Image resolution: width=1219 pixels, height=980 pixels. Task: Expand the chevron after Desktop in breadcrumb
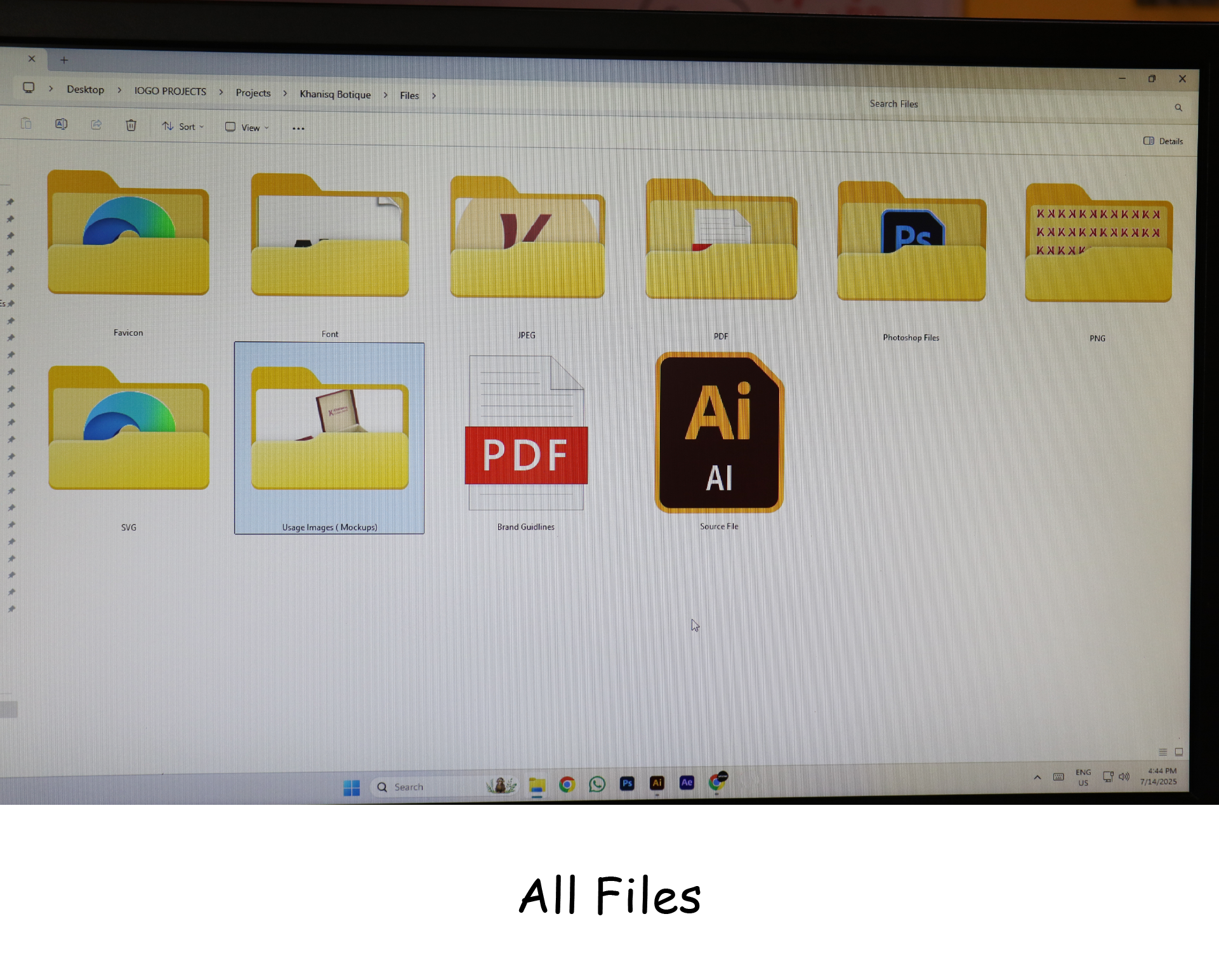pyautogui.click(x=119, y=90)
